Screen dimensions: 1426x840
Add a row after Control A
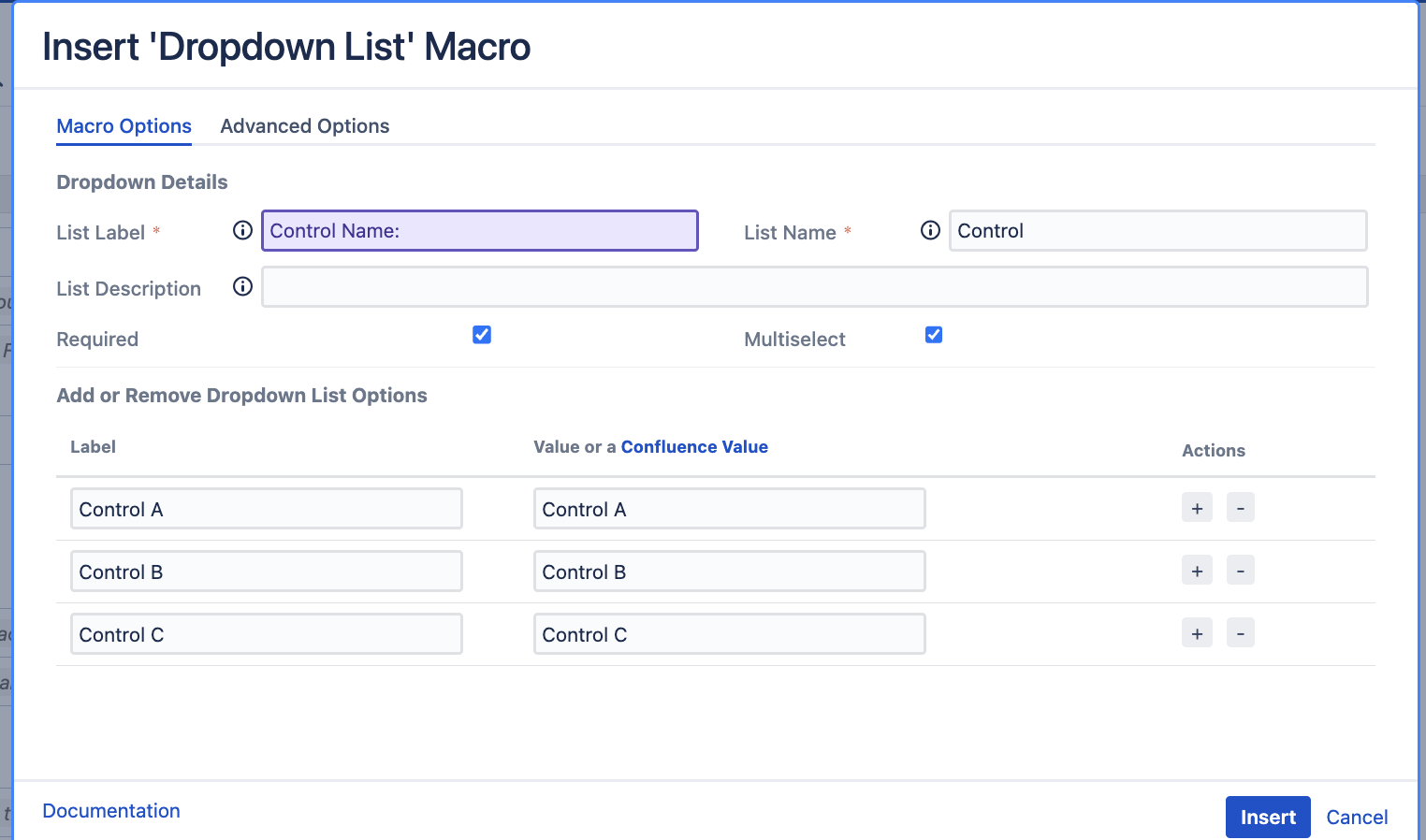[1197, 508]
